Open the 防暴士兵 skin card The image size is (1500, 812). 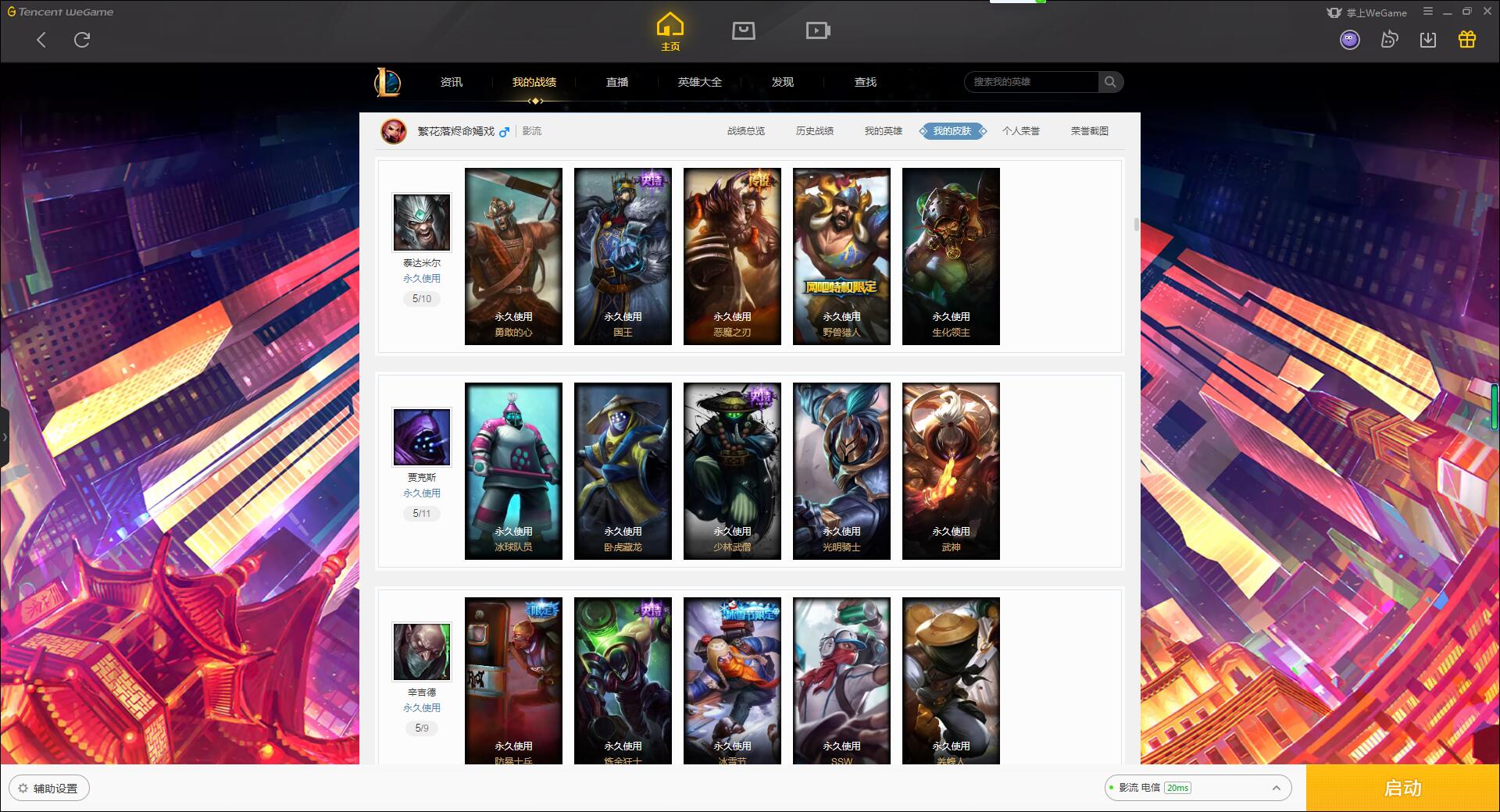[x=513, y=681]
